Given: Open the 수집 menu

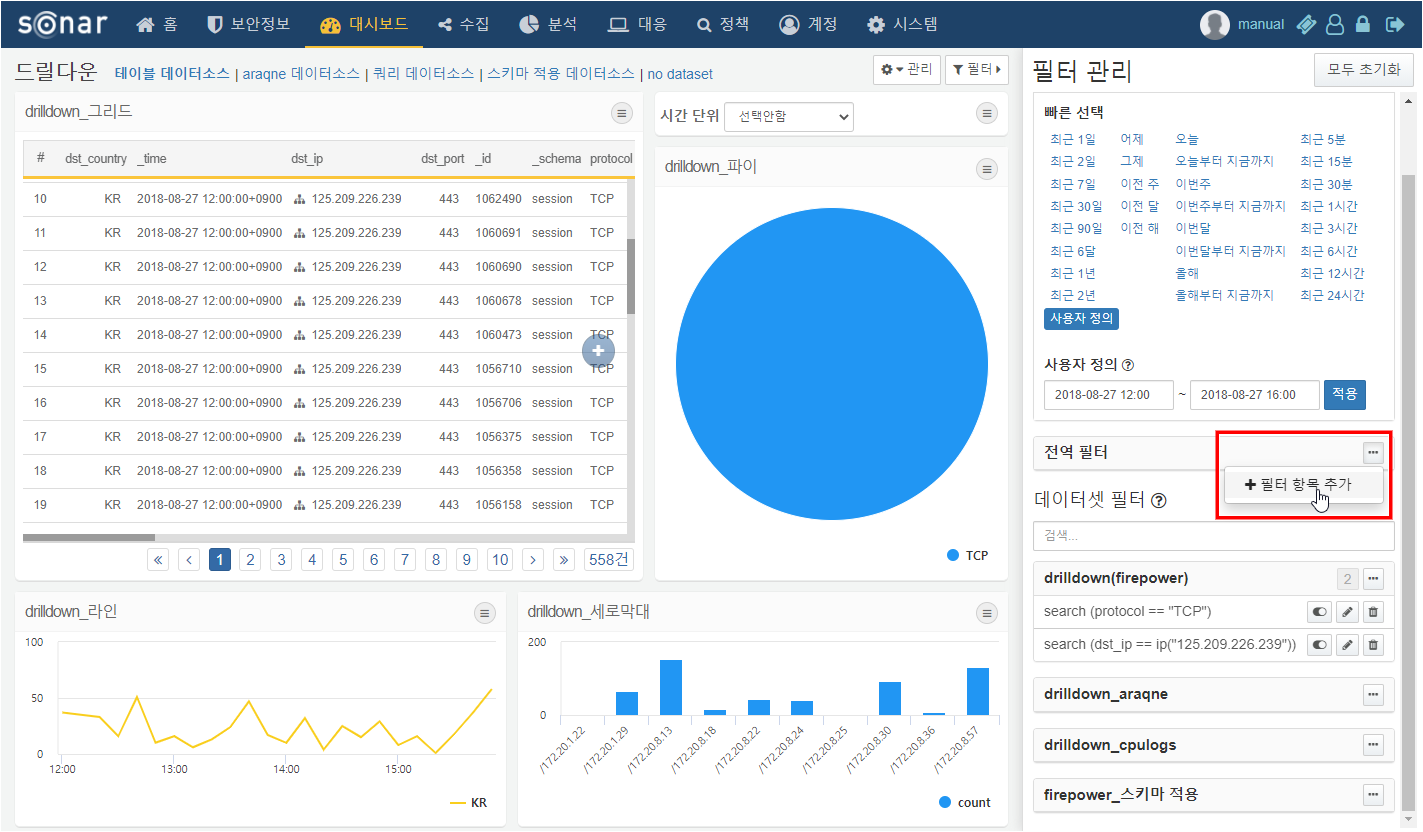Looking at the screenshot, I should (x=463, y=24).
